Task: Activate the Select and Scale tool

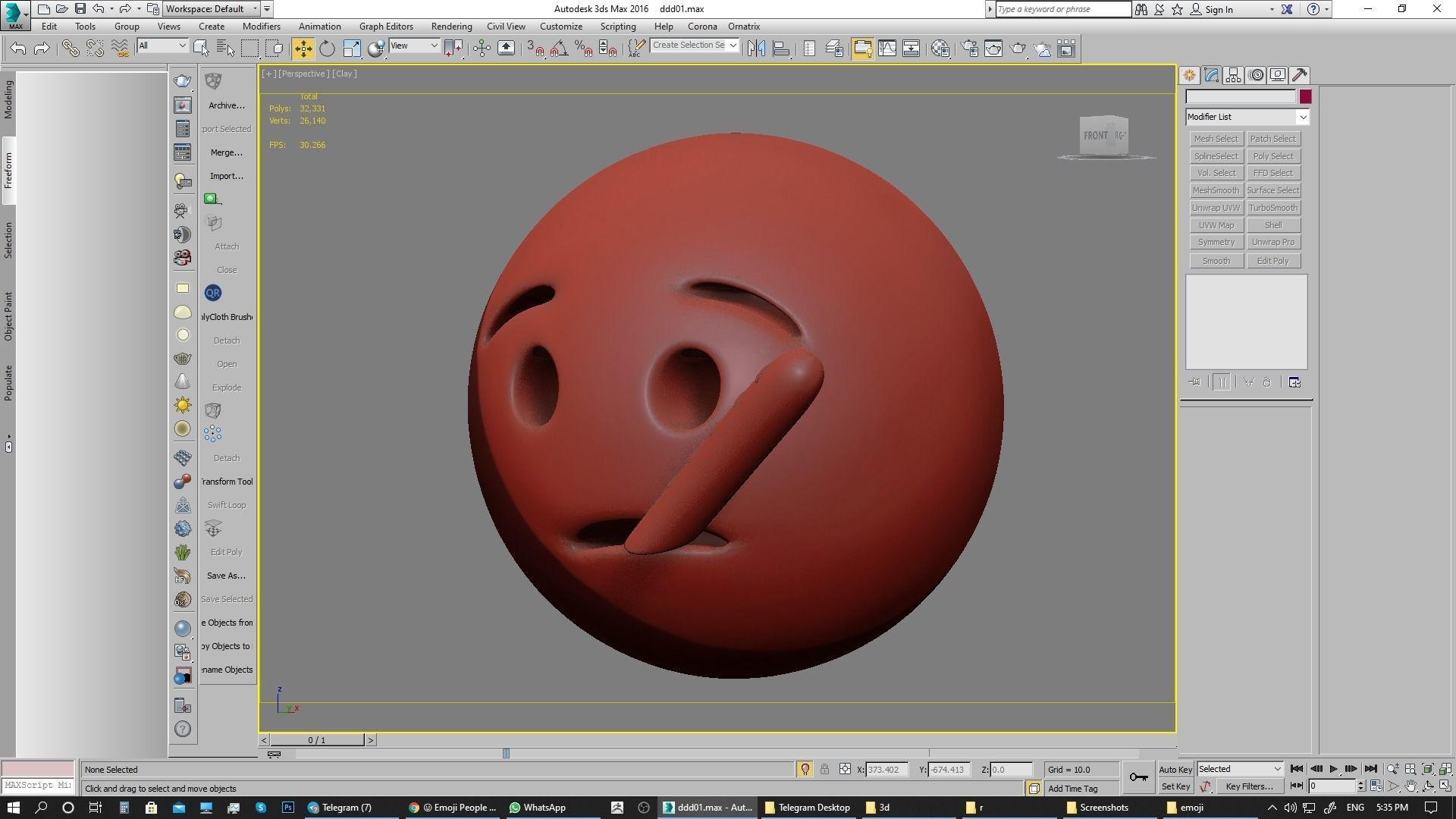Action: tap(352, 49)
